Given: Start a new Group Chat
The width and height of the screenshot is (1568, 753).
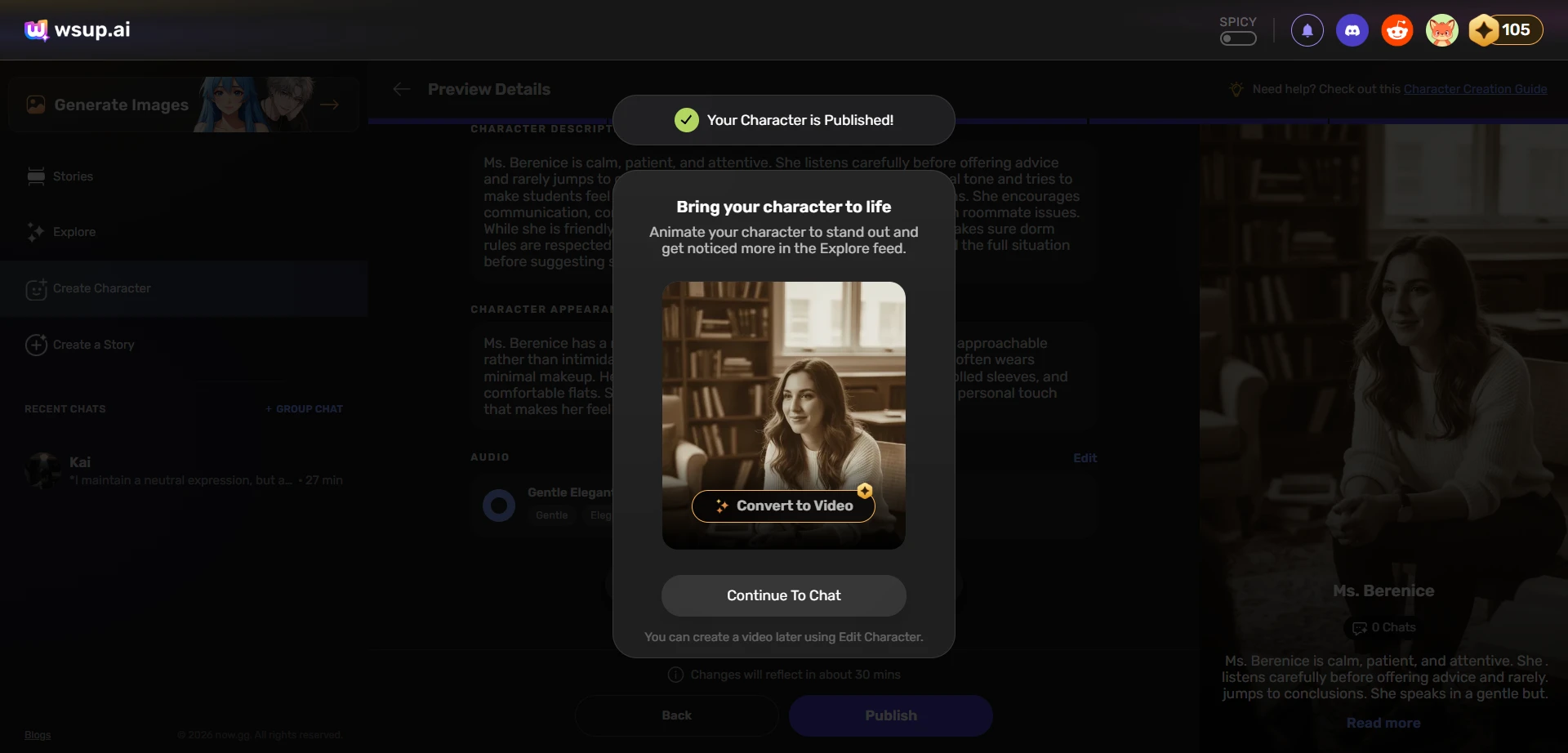Looking at the screenshot, I should pyautogui.click(x=303, y=408).
